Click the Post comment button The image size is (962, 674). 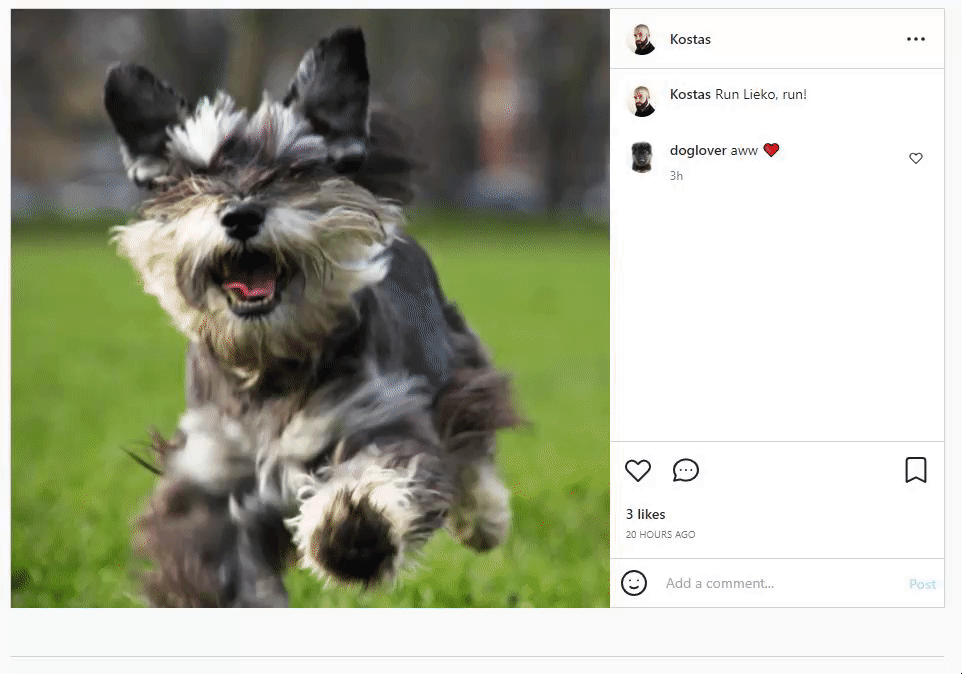tap(922, 584)
